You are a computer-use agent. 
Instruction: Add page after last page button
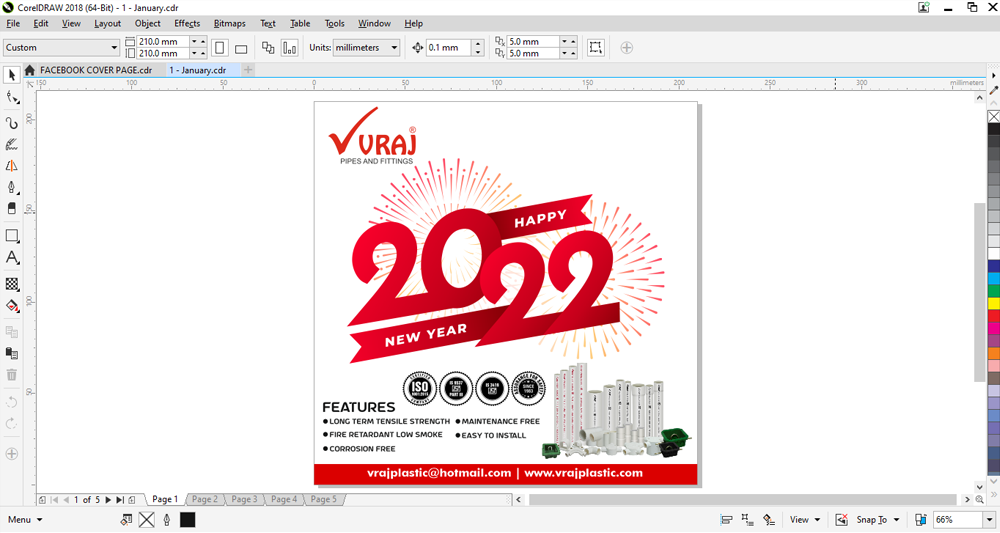[132, 500]
